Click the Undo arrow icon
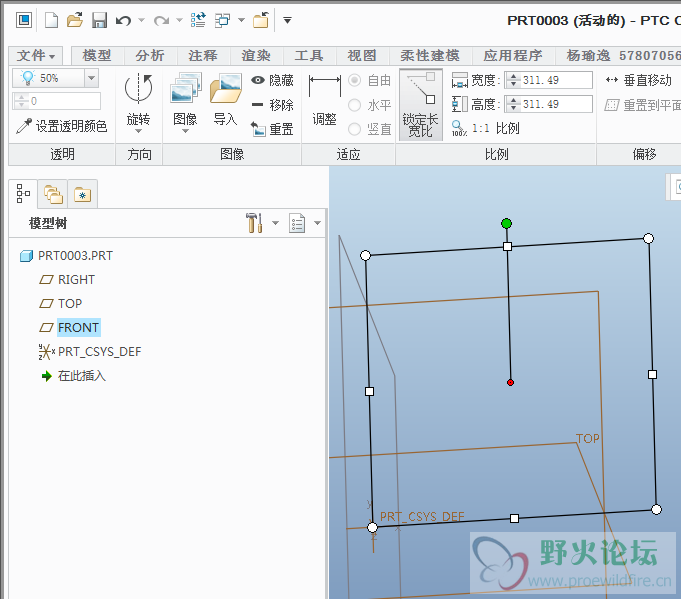Screen dimensions: 681x599 [124, 20]
